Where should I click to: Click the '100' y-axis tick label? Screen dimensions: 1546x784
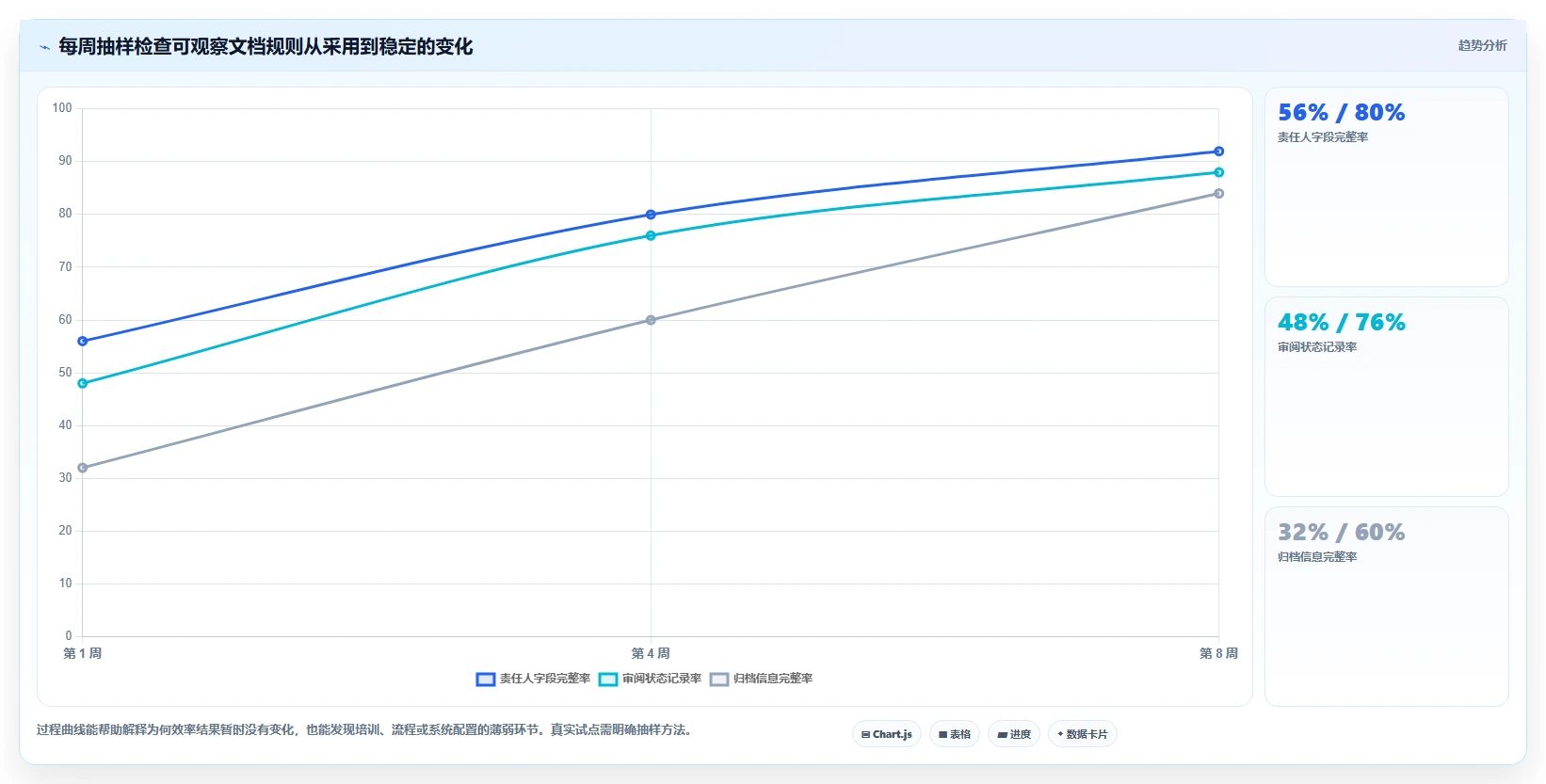tap(62, 108)
